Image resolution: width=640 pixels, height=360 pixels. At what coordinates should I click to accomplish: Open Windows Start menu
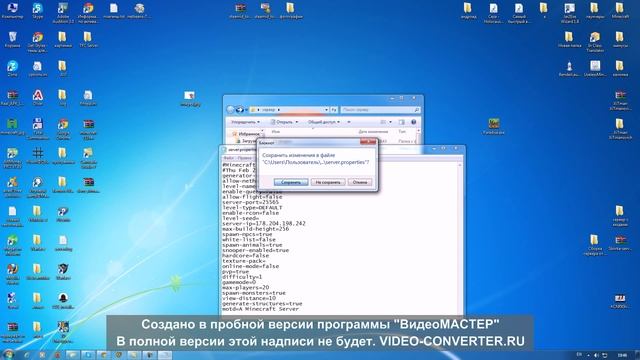[9, 355]
